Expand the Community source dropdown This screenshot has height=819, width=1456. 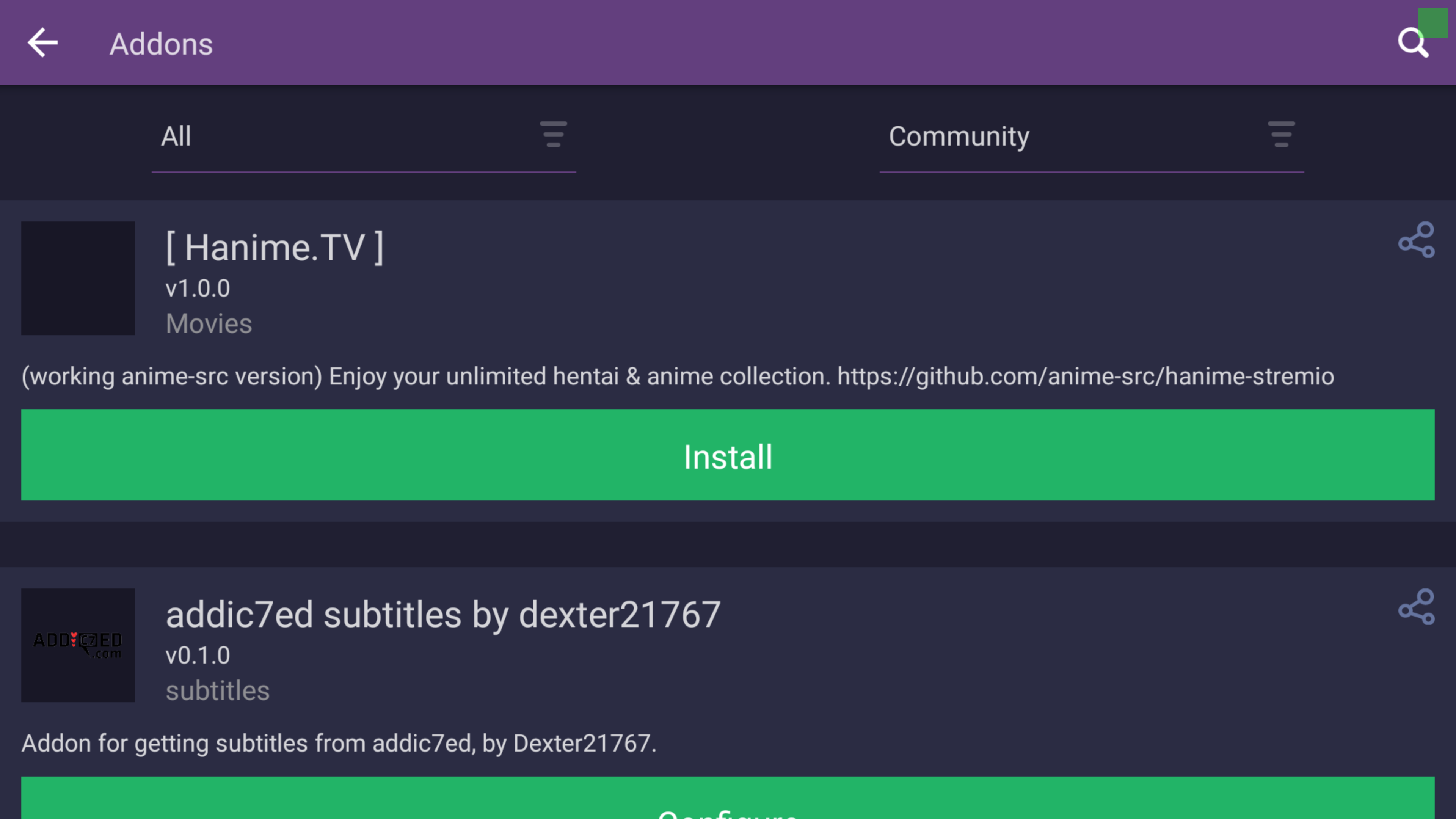(x=1091, y=136)
